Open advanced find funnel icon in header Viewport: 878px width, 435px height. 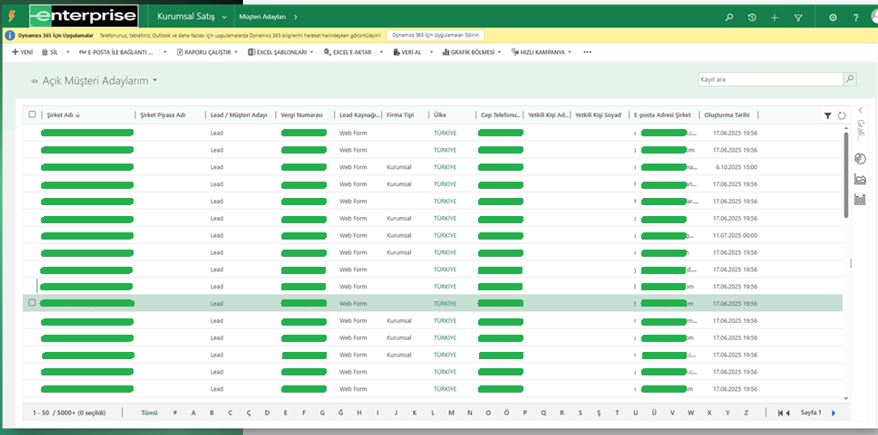(798, 17)
